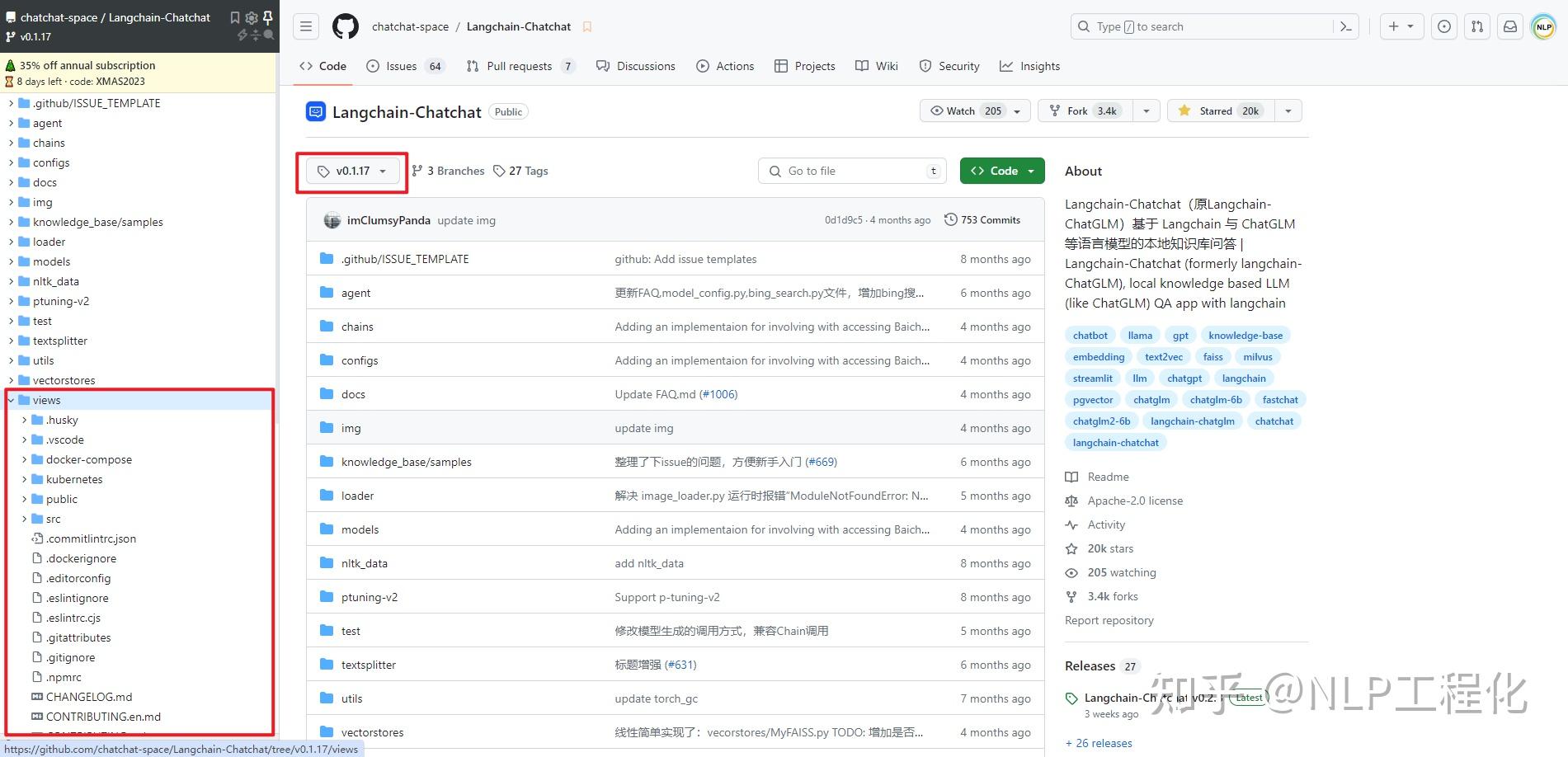Click the GitHub logo icon

[345, 26]
